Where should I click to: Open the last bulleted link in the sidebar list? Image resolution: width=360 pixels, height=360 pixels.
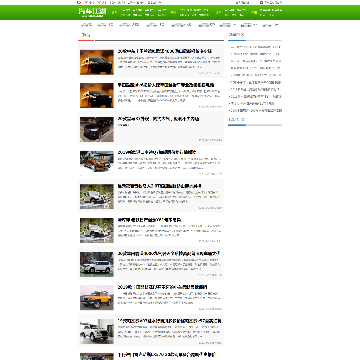pos(255,110)
